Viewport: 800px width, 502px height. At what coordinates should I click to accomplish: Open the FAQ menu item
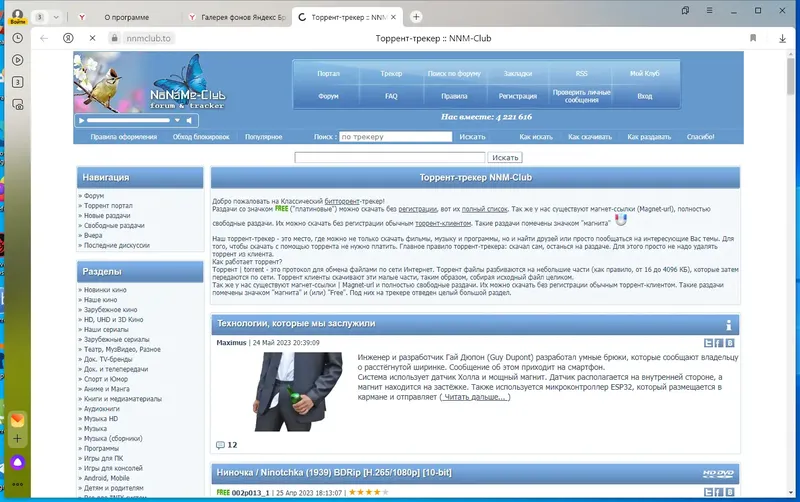[391, 96]
